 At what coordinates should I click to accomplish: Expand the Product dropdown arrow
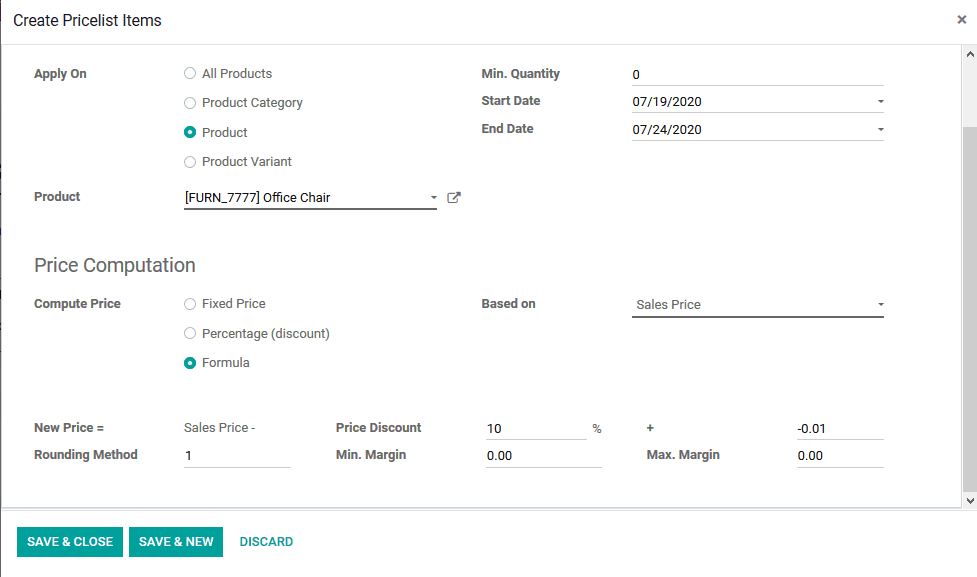[433, 198]
